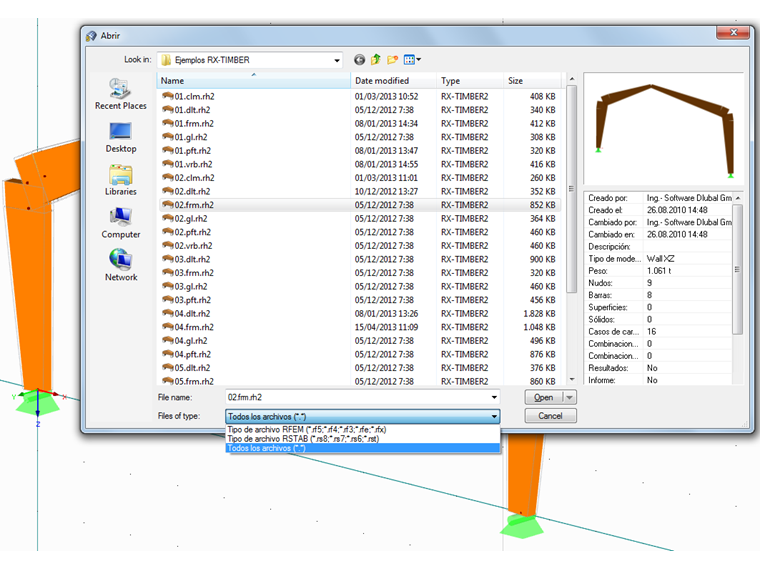
Task: Select file icon of 03.dlt.rh2
Action: tap(168, 259)
